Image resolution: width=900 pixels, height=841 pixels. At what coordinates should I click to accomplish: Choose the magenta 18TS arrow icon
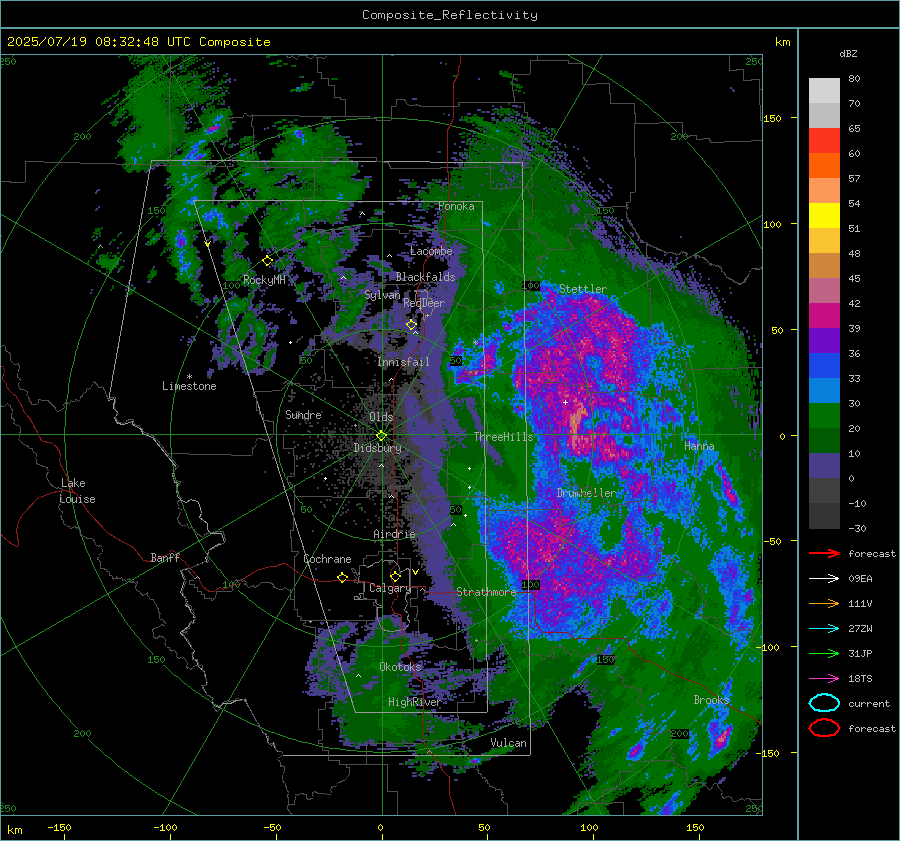click(824, 679)
